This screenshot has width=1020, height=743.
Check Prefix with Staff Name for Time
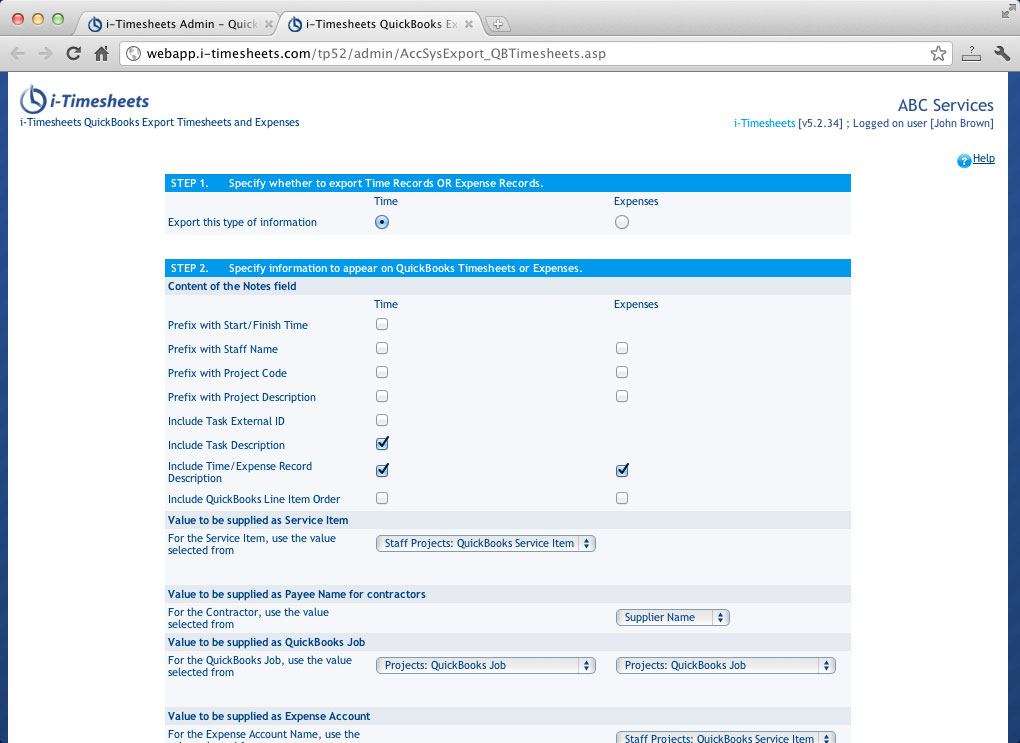(382, 348)
